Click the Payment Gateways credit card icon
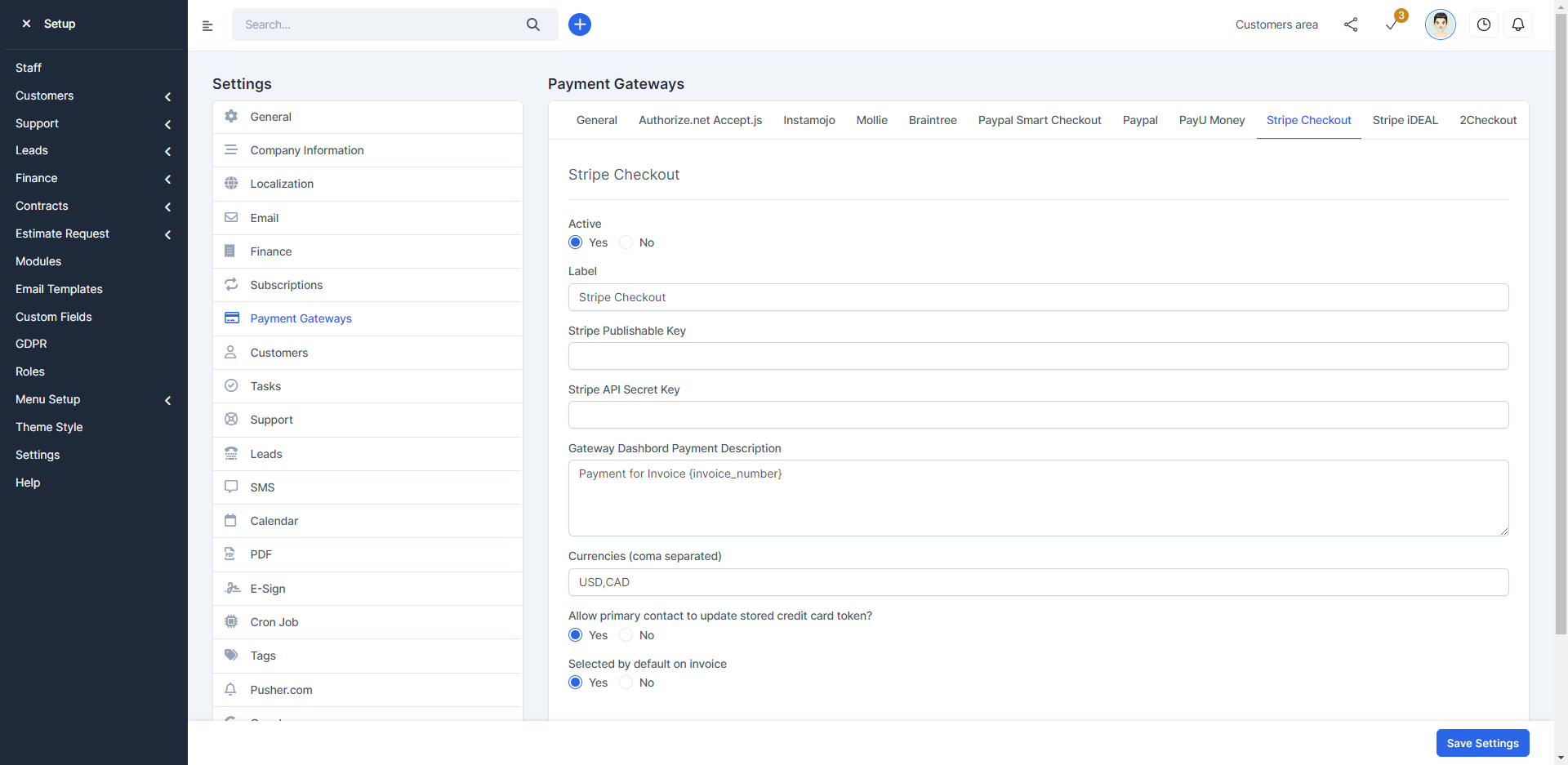 (232, 318)
